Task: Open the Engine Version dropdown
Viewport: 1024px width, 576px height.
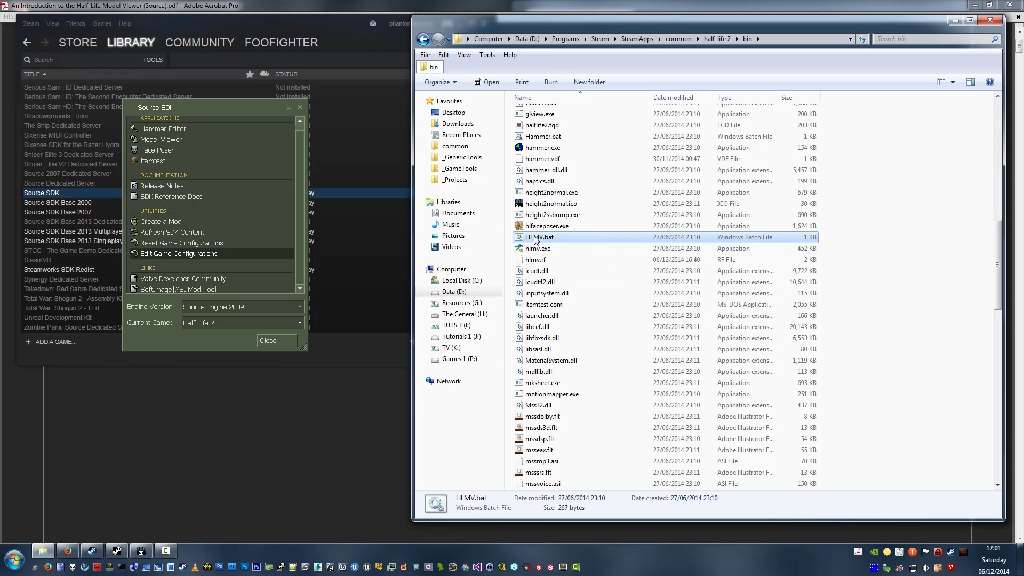Action: 241,307
